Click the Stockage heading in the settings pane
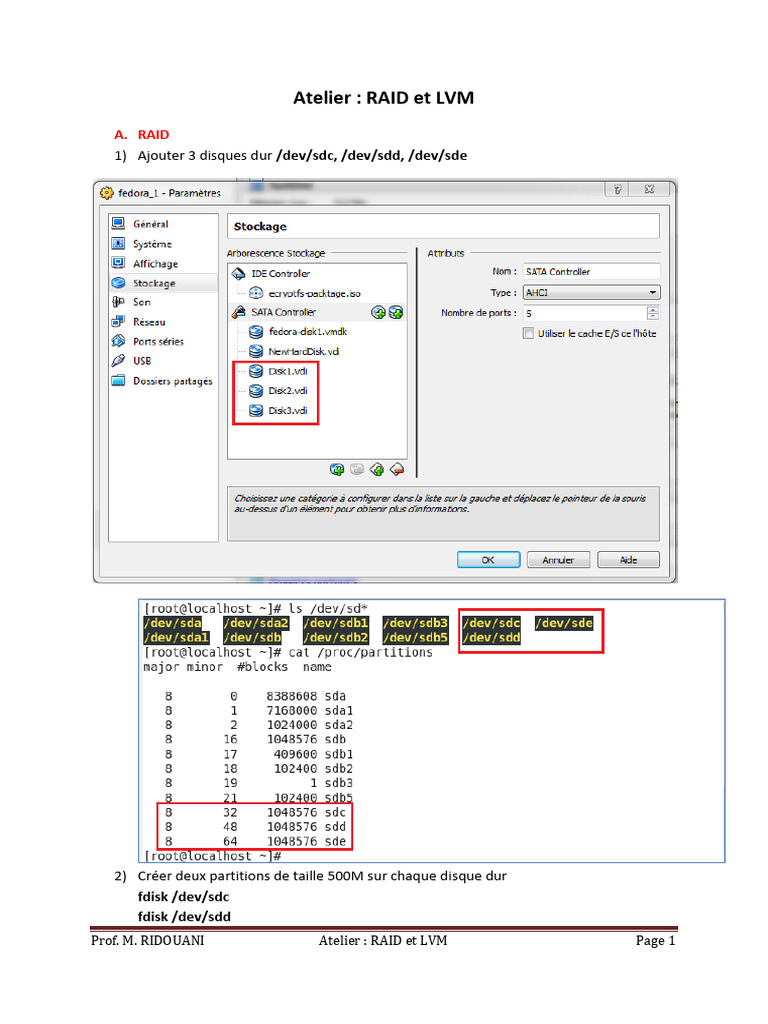Screen dimensions: 768x1024 point(260,227)
